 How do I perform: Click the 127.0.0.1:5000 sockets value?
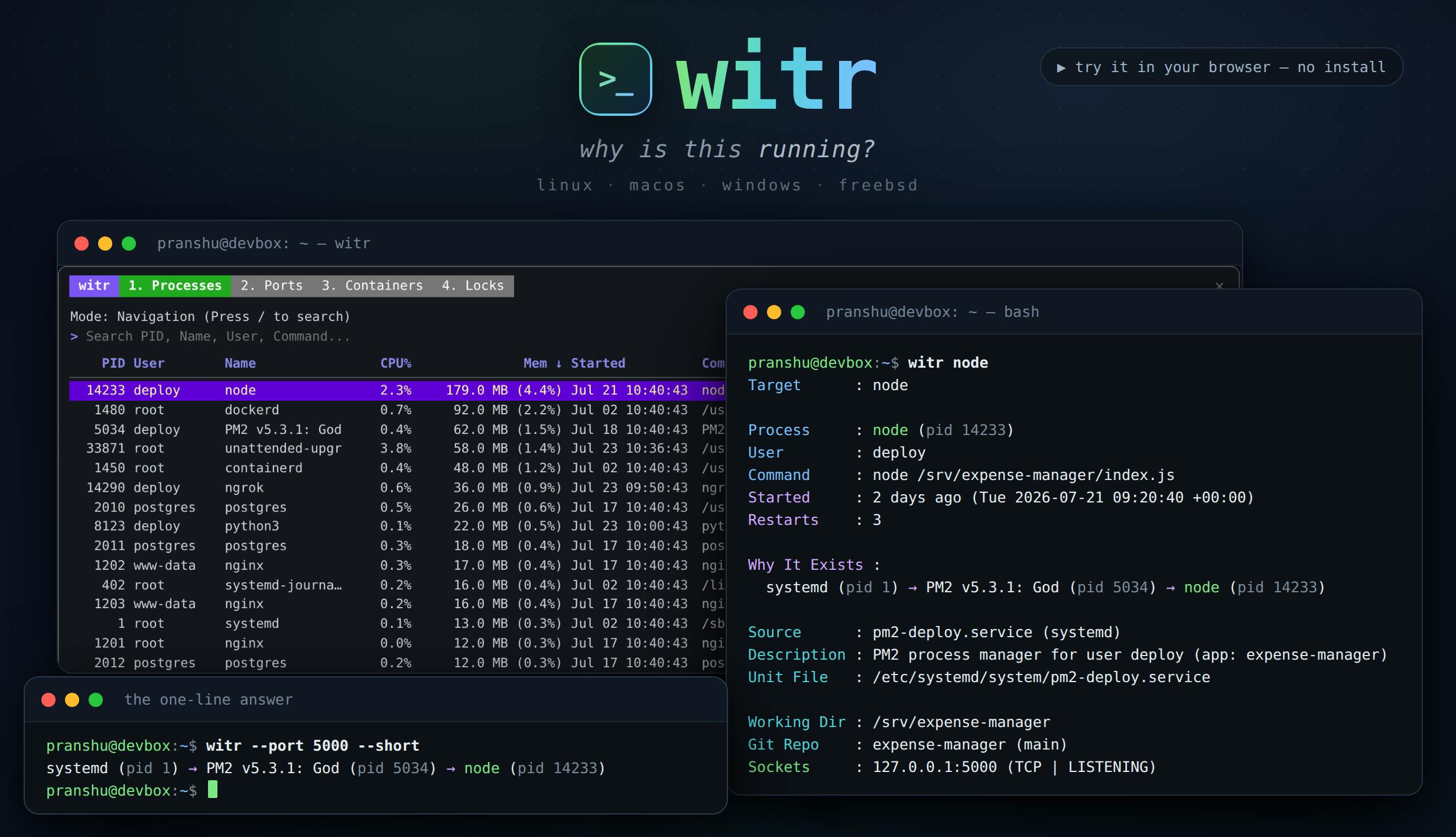(1014, 767)
